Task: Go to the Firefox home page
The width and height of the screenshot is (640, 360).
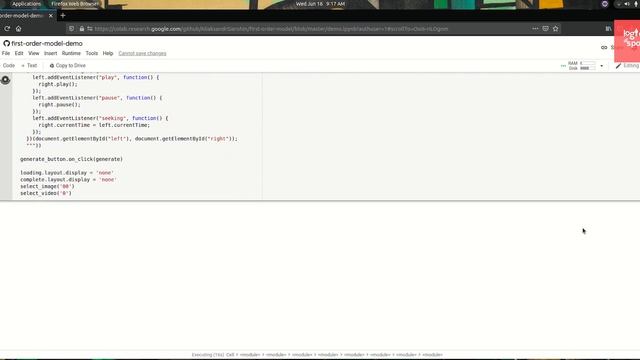Action: tap(18, 29)
